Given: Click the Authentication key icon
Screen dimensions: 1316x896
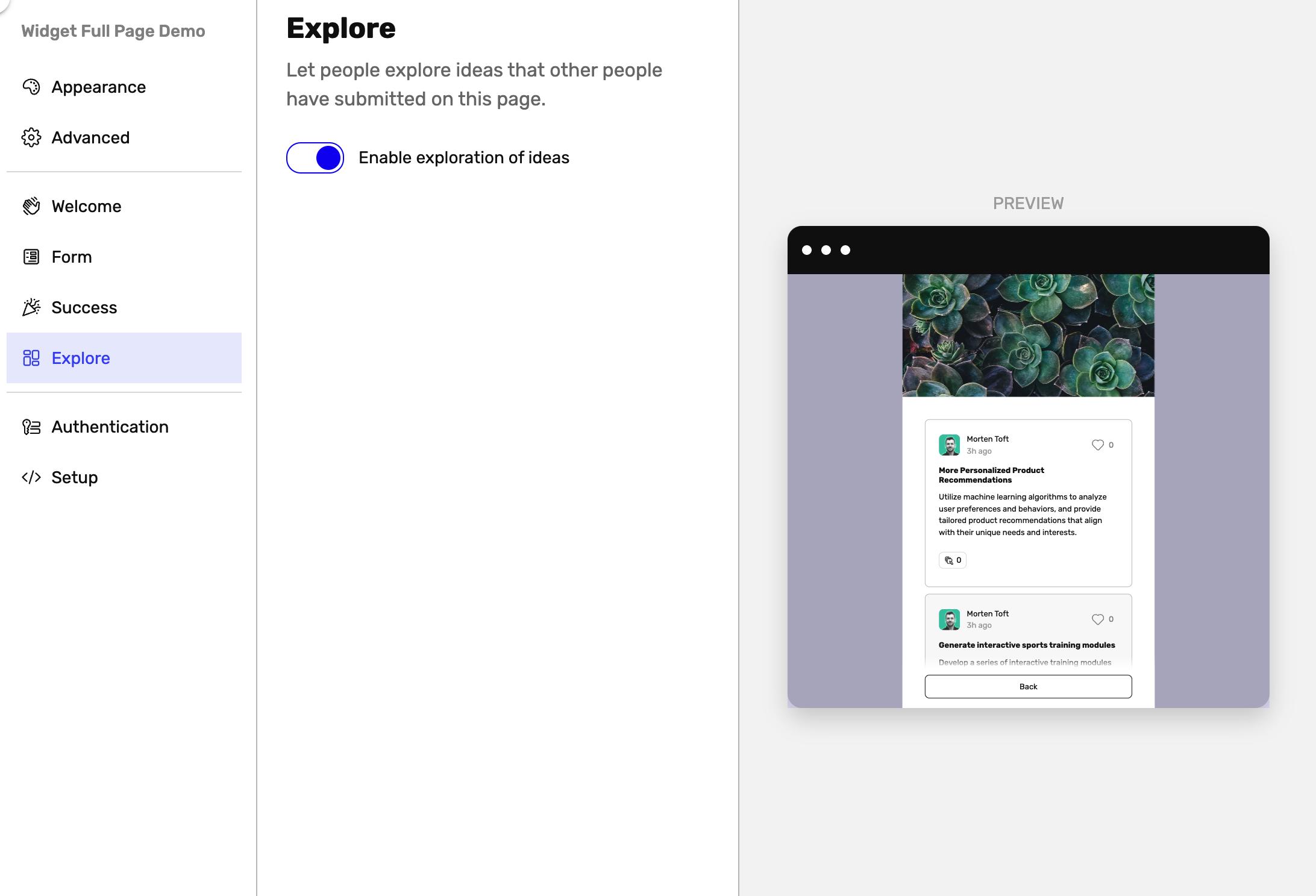Looking at the screenshot, I should pos(31,427).
